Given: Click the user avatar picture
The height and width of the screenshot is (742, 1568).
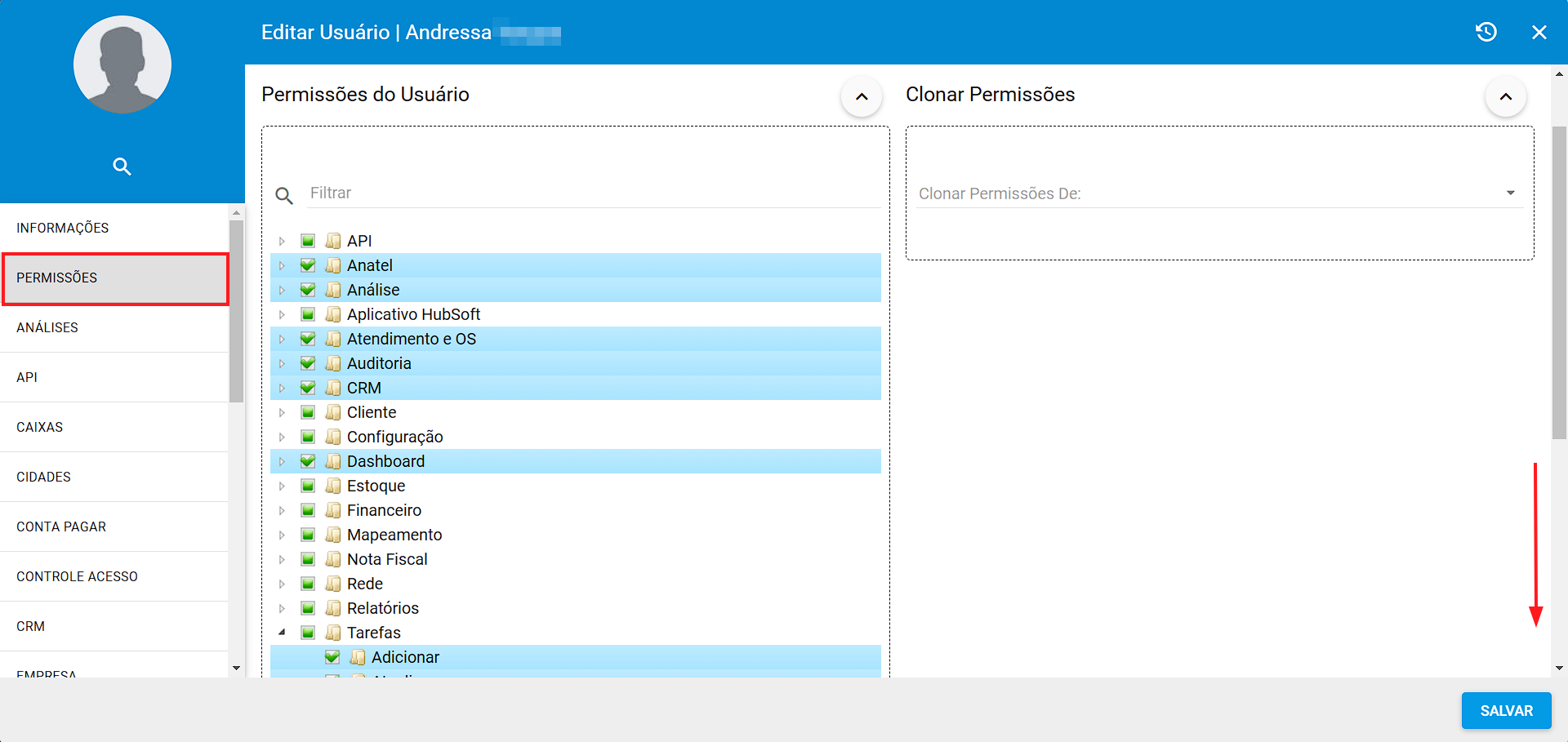Looking at the screenshot, I should click(122, 64).
